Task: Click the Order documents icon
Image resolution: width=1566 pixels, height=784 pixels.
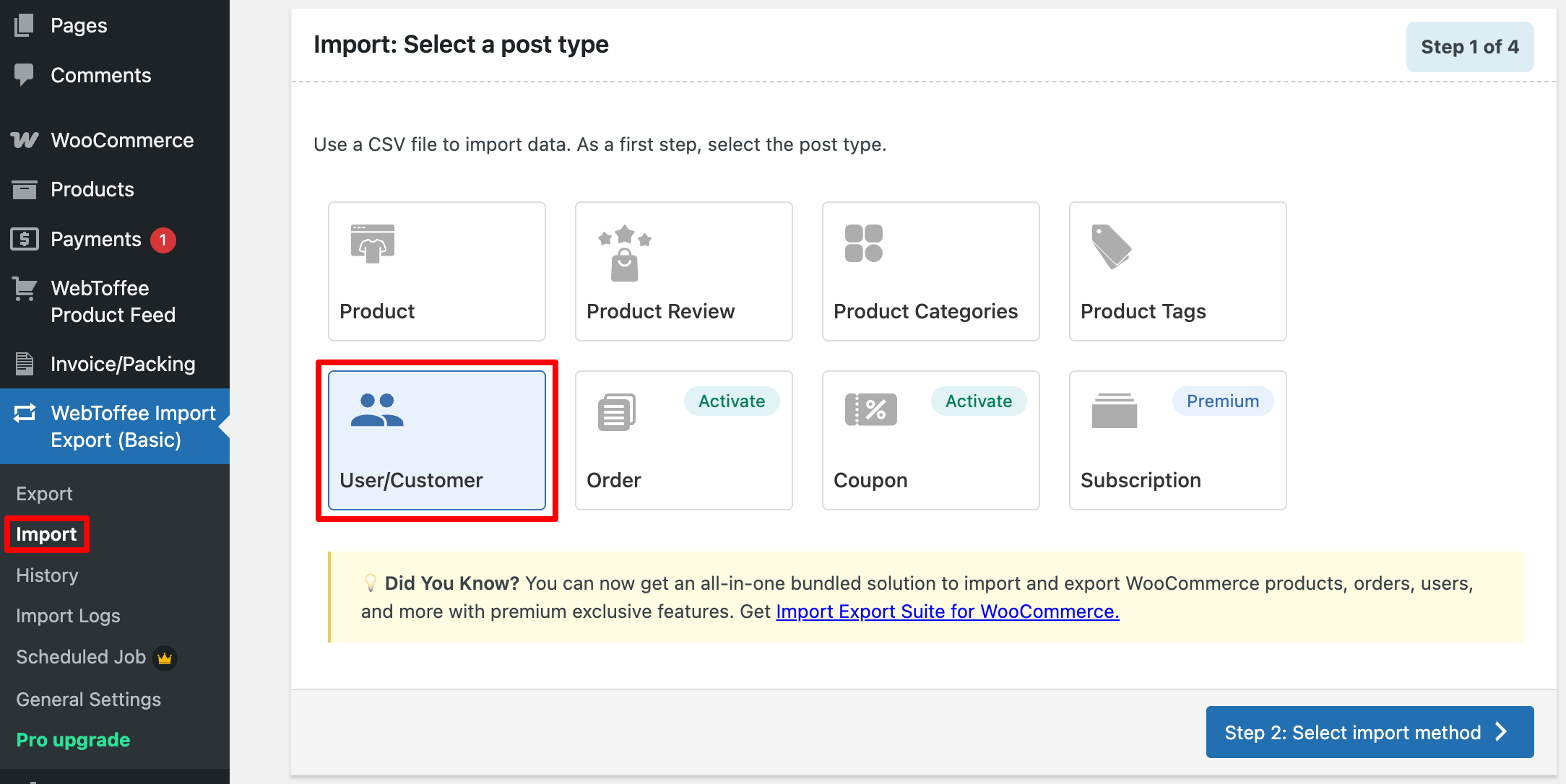Action: pos(617,412)
